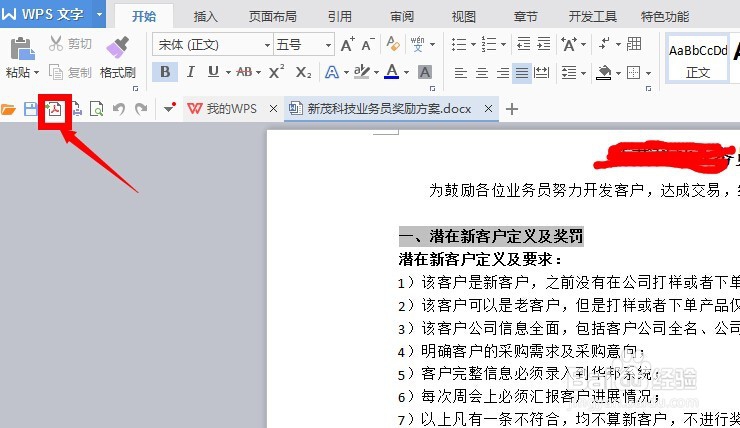
Task: Toggle underline formatting
Action: [213, 72]
